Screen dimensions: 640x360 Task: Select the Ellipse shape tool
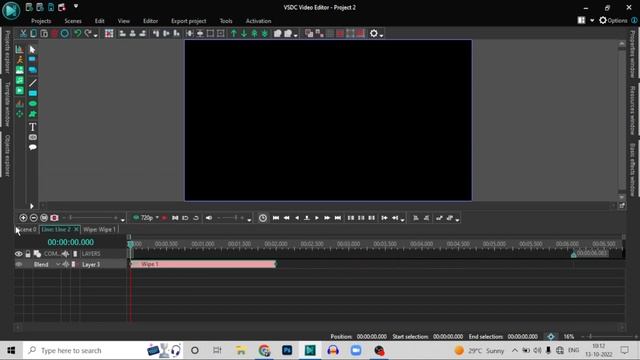point(33,104)
